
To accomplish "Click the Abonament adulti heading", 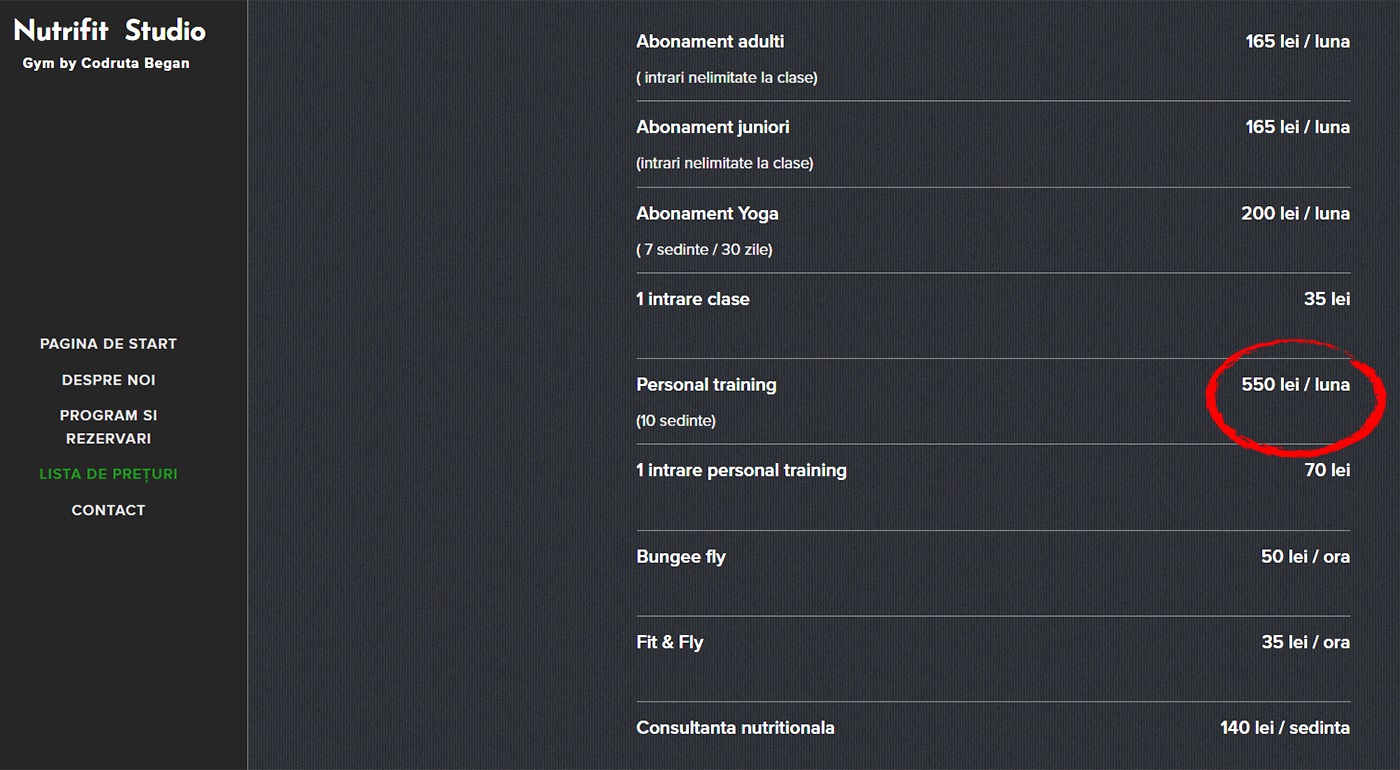I will (710, 42).
